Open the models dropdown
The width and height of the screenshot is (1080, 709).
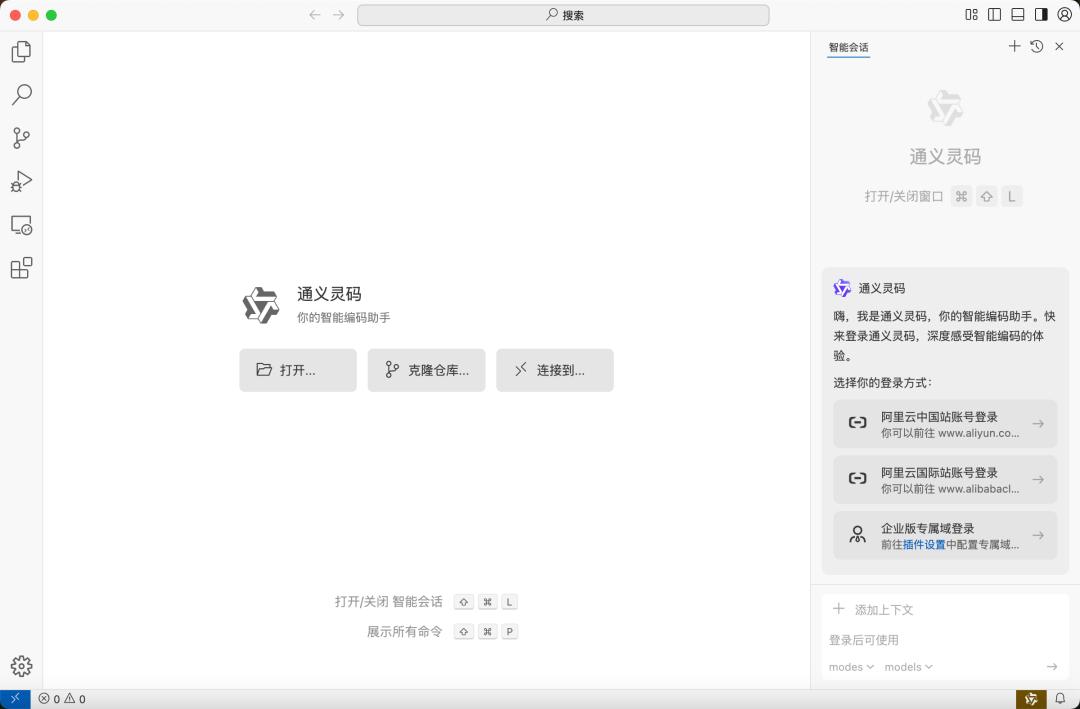click(x=907, y=666)
